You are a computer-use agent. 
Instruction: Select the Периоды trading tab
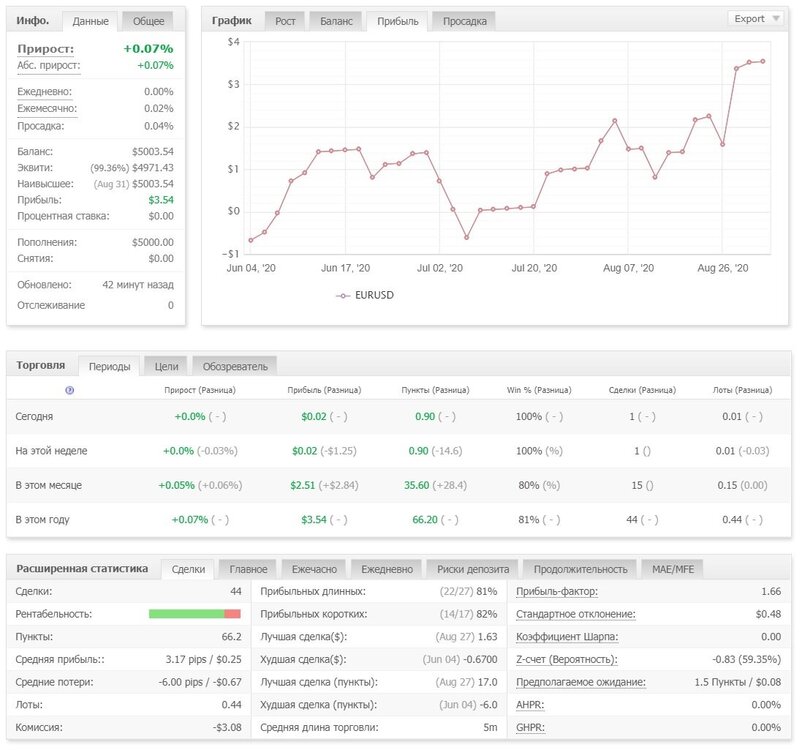pos(109,366)
